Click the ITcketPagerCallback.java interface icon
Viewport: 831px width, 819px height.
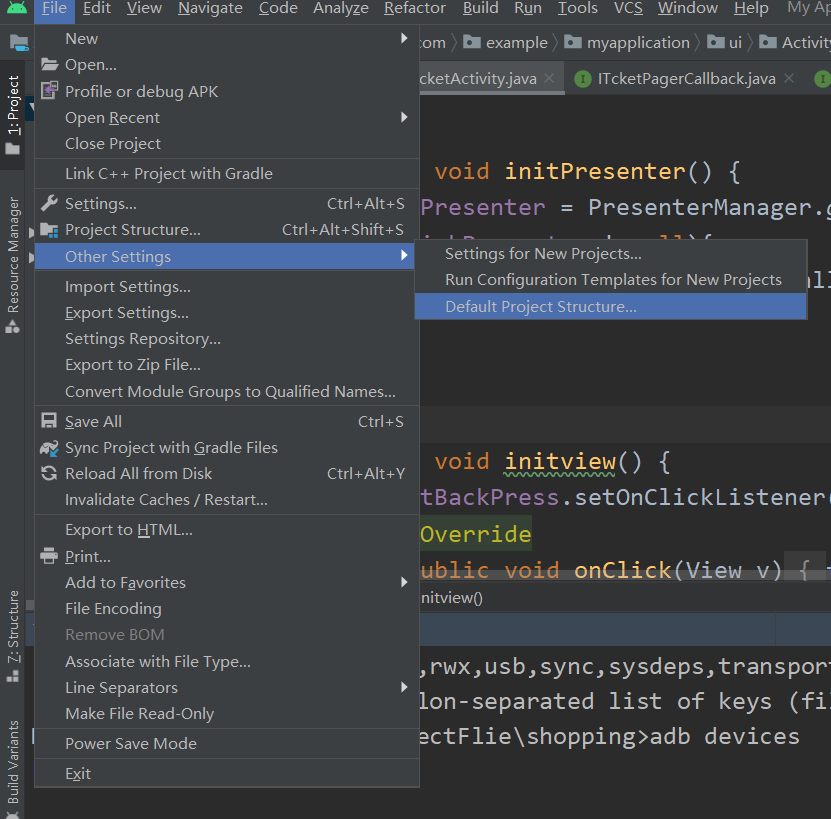pyautogui.click(x=582, y=79)
